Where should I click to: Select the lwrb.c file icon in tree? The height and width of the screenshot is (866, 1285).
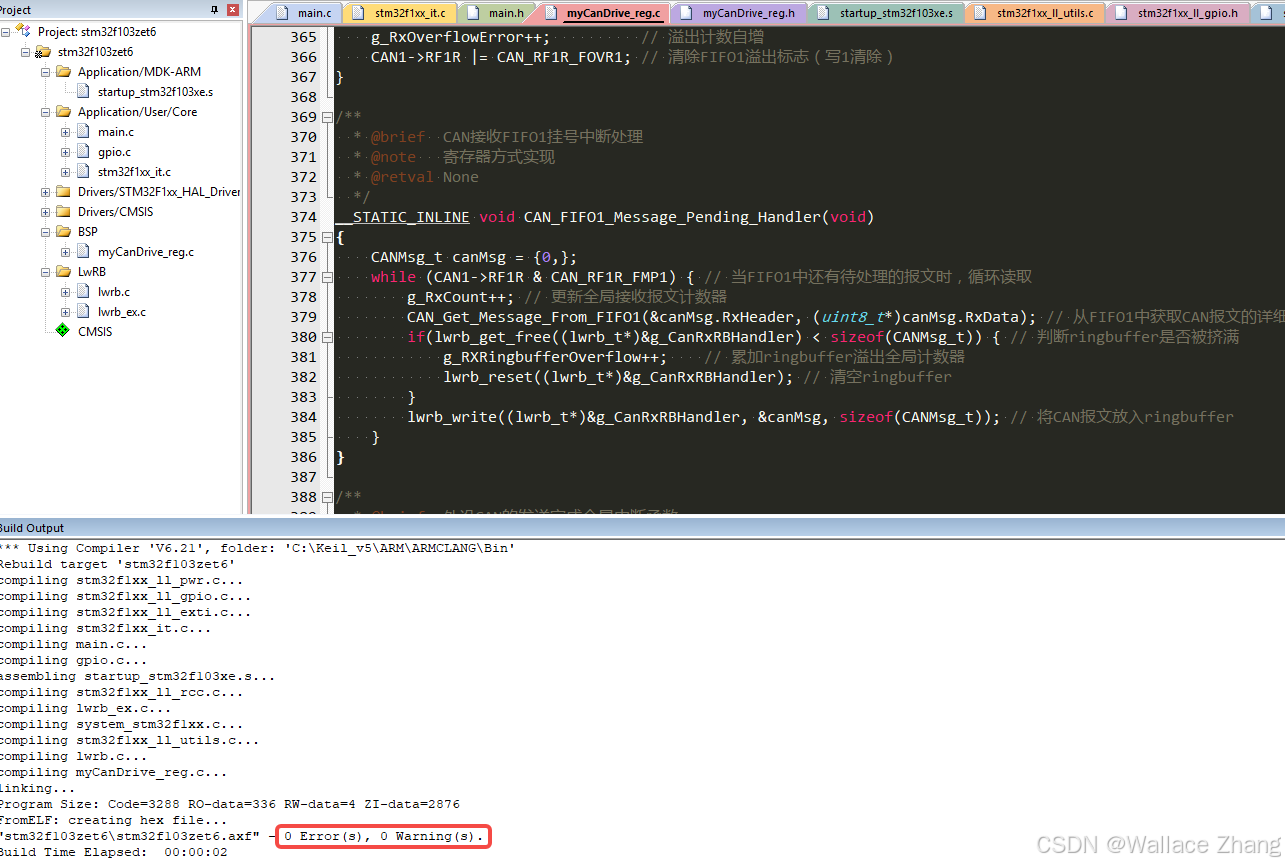[84, 292]
